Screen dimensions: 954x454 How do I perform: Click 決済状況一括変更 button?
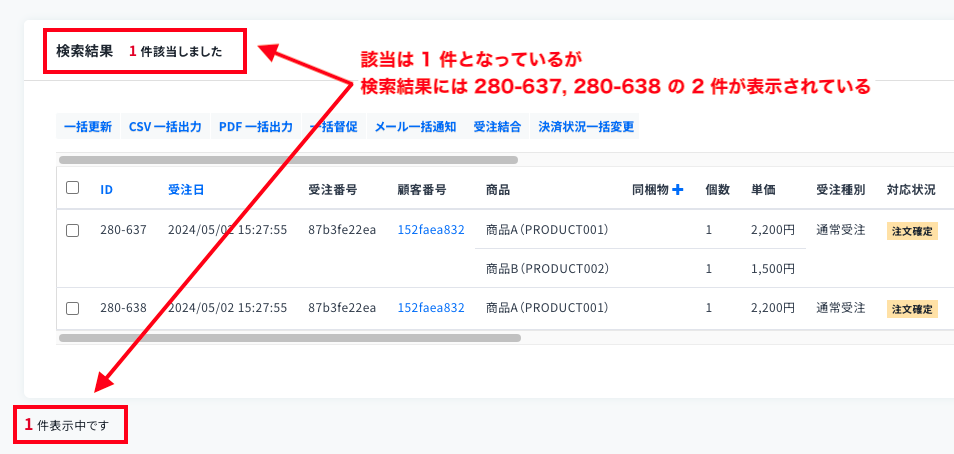point(586,127)
